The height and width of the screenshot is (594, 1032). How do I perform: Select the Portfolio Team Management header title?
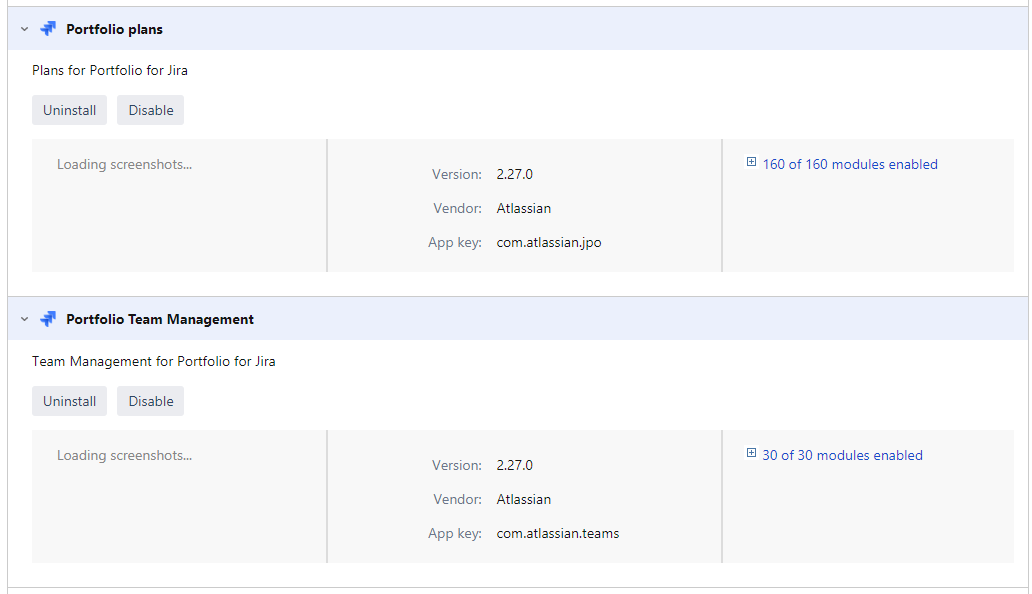pos(160,319)
